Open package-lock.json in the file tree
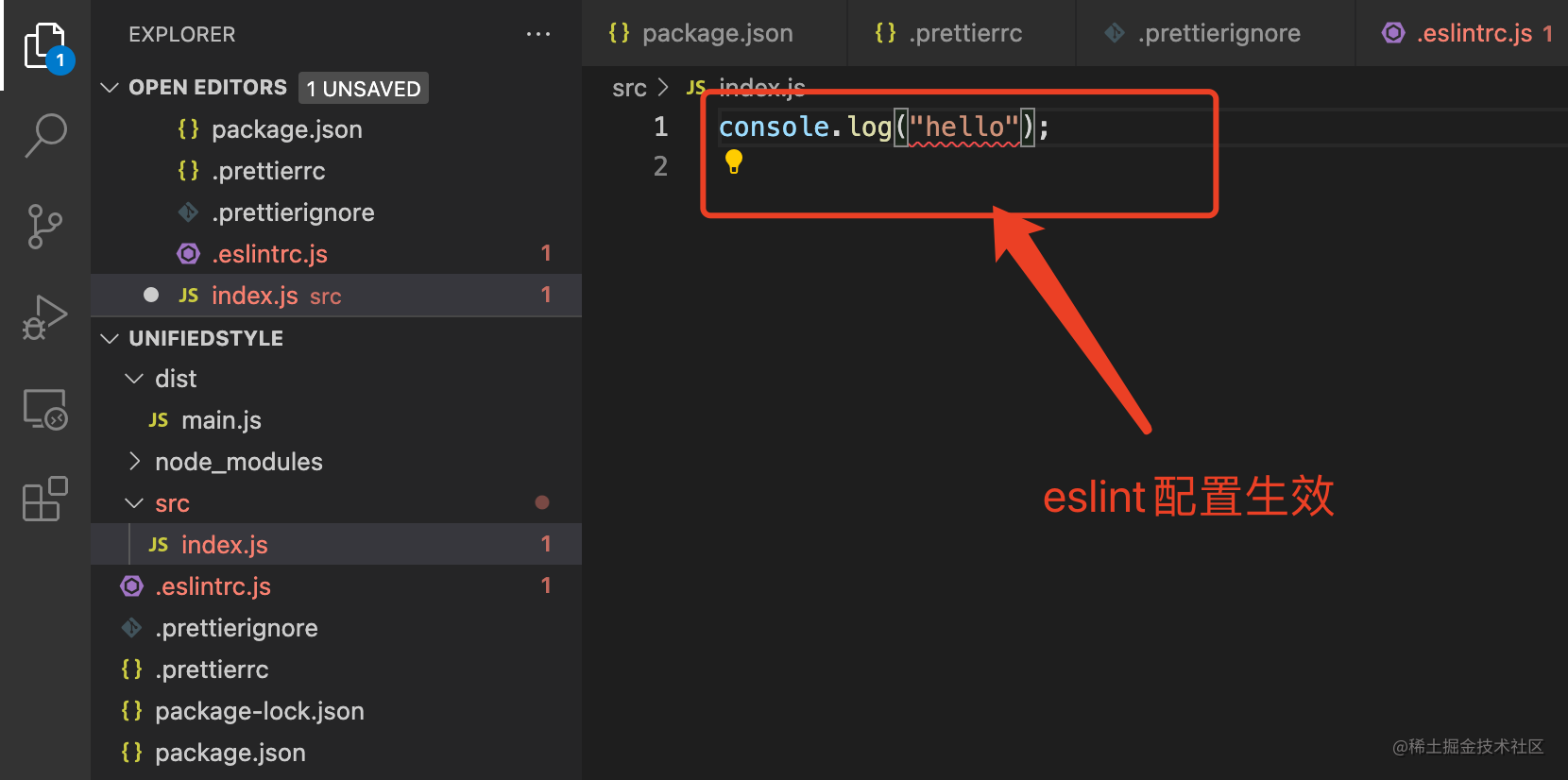1568x780 pixels. pyautogui.click(x=336, y=711)
